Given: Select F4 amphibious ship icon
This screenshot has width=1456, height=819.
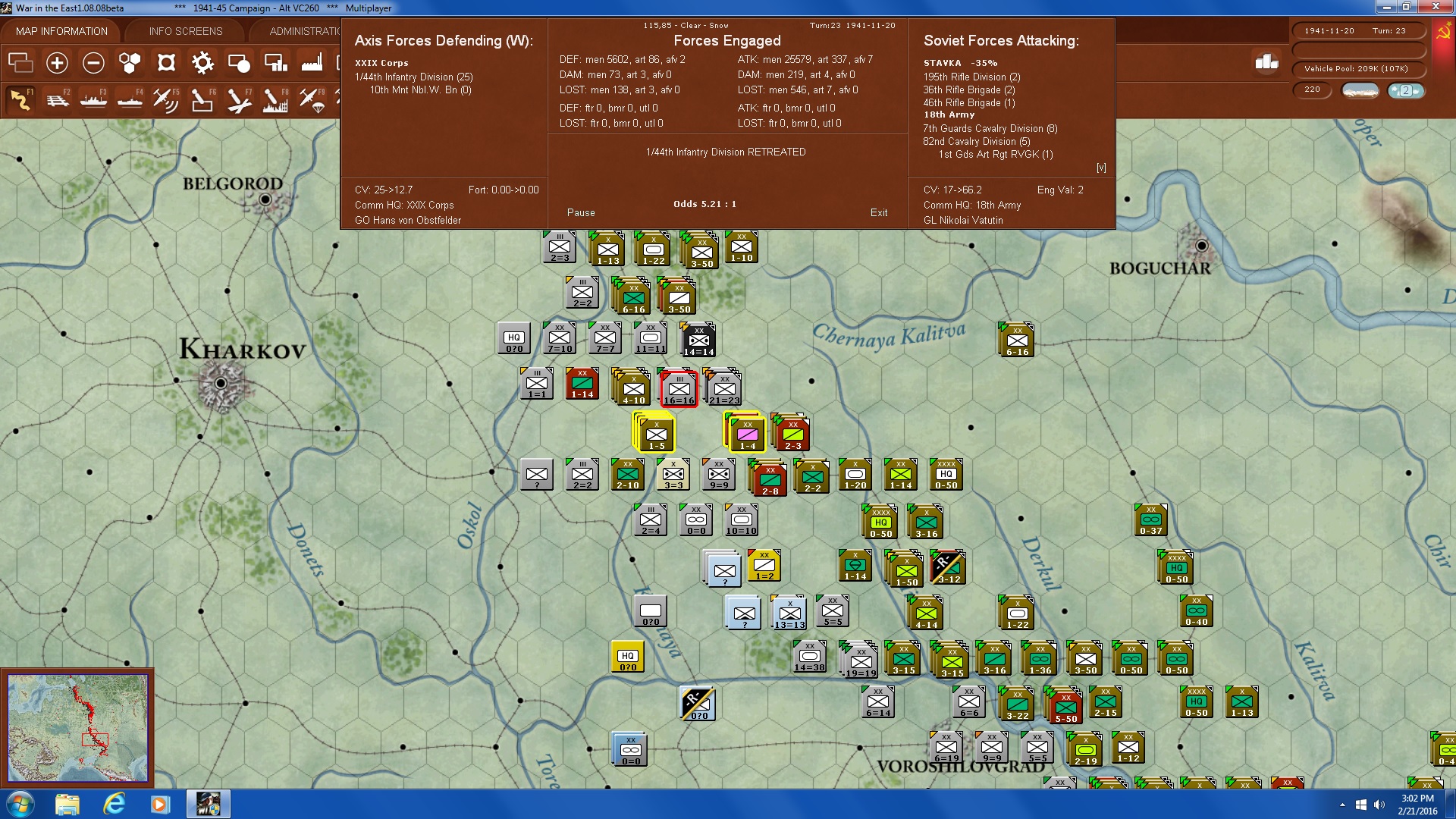Looking at the screenshot, I should [130, 99].
